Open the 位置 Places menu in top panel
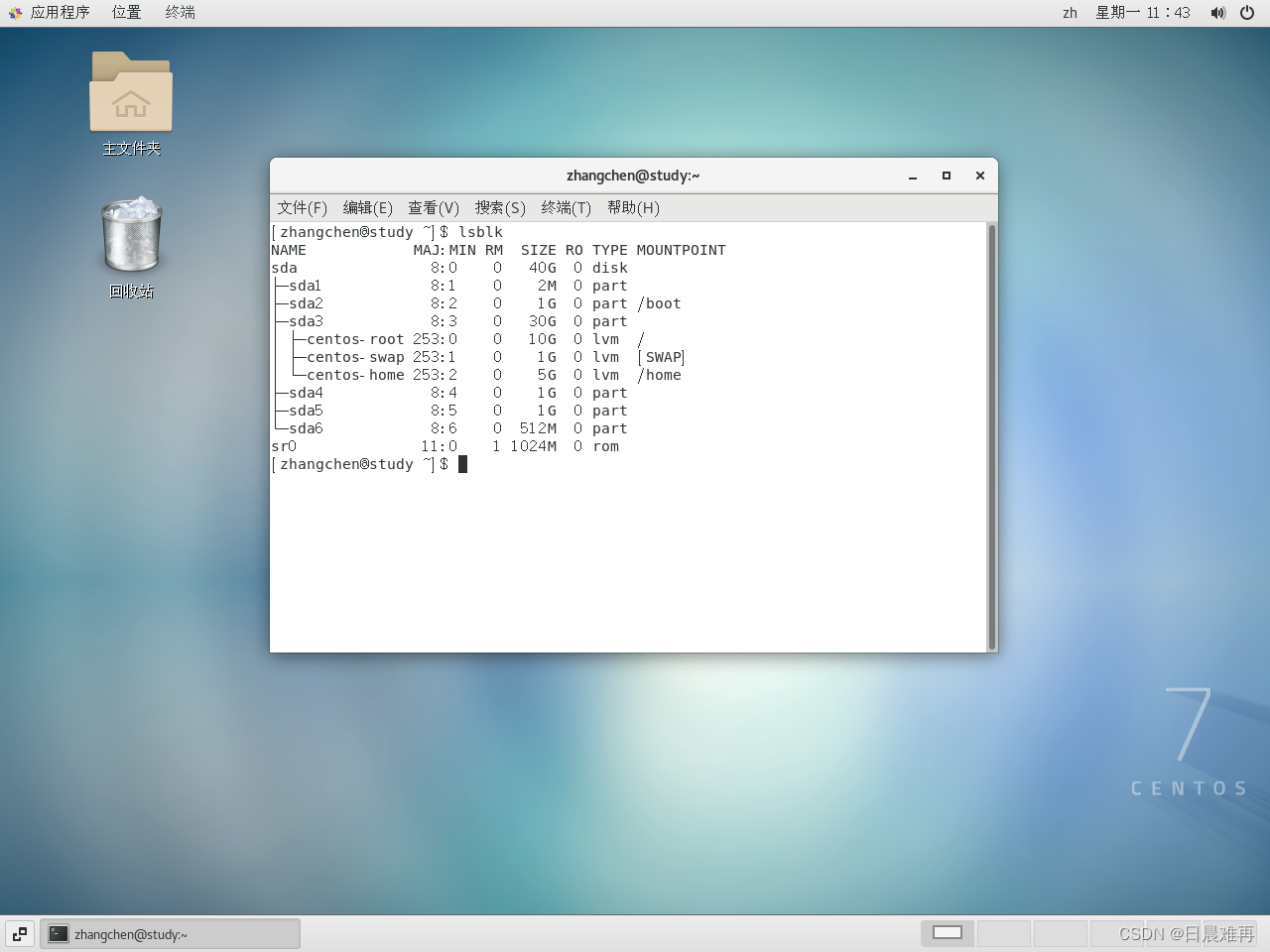 (x=126, y=12)
